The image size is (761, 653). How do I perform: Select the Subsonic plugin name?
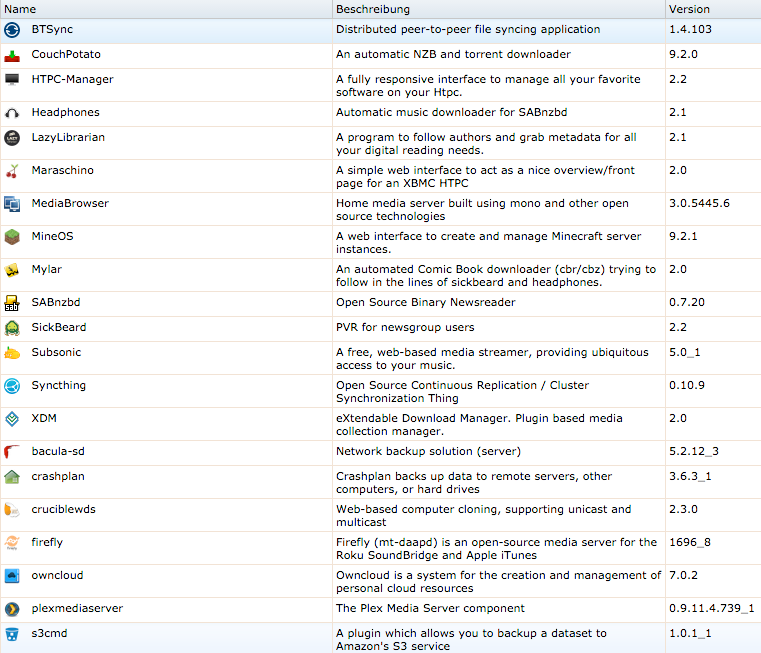(x=56, y=352)
